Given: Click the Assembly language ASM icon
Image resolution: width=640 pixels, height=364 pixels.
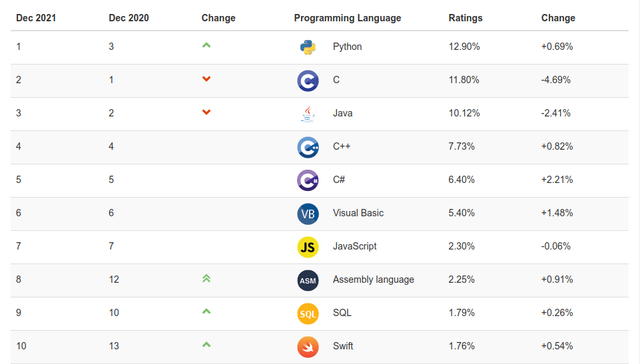Looking at the screenshot, I should pos(308,280).
